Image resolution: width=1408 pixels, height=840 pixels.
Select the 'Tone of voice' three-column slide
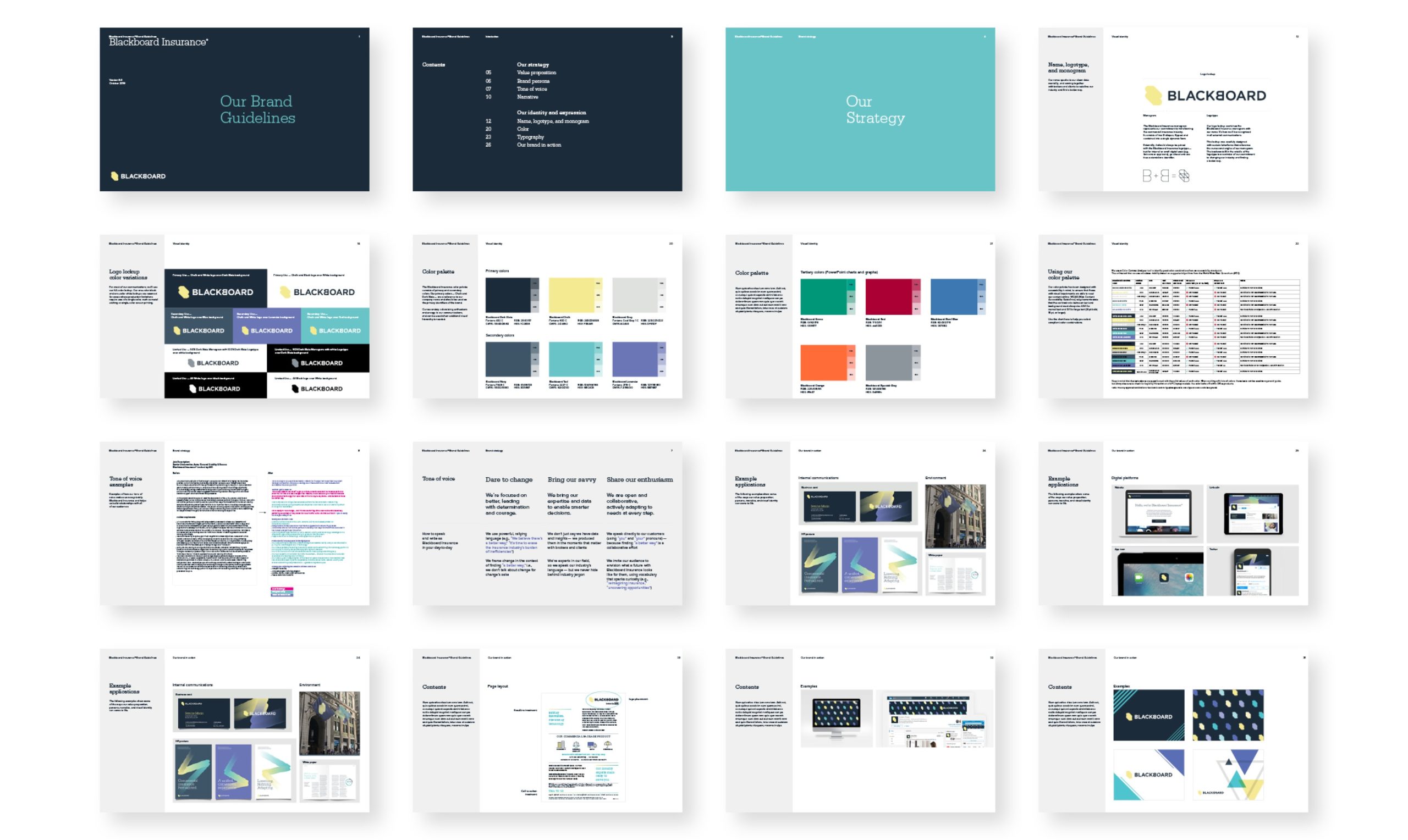tap(547, 523)
